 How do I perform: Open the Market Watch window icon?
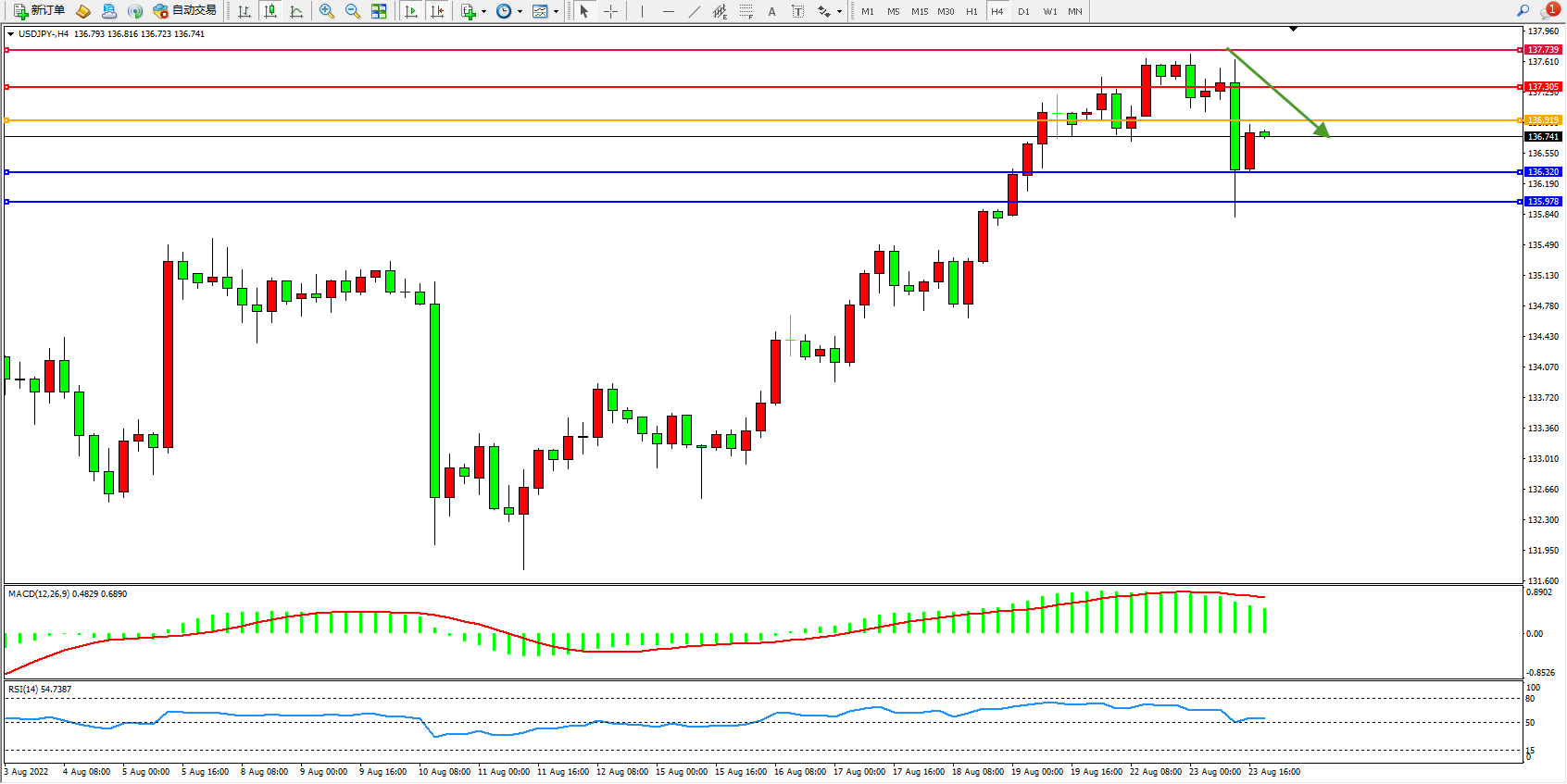click(82, 11)
